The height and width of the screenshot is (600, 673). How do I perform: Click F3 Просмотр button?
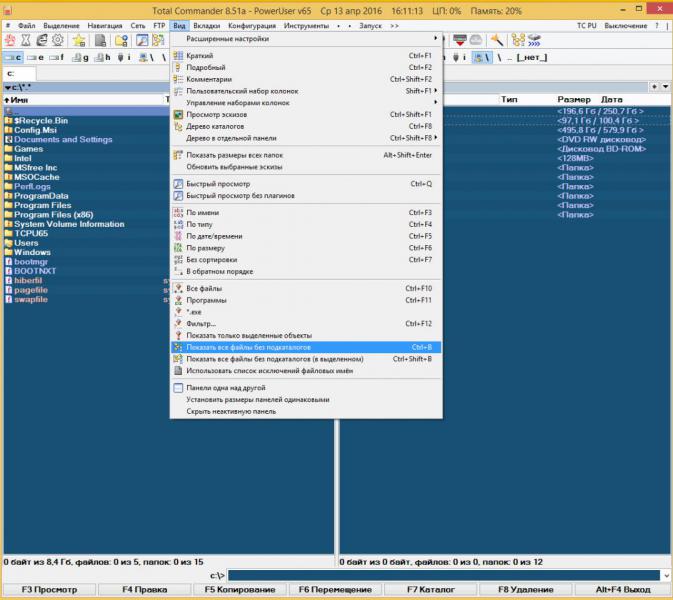pyautogui.click(x=49, y=590)
